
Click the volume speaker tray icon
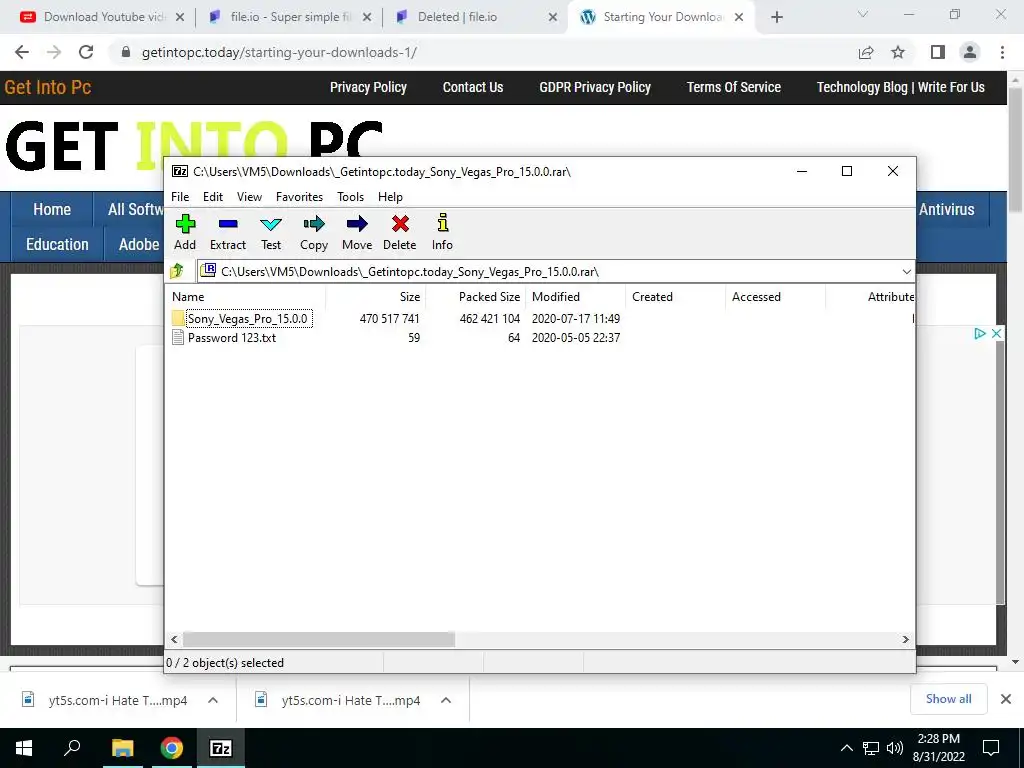point(895,748)
